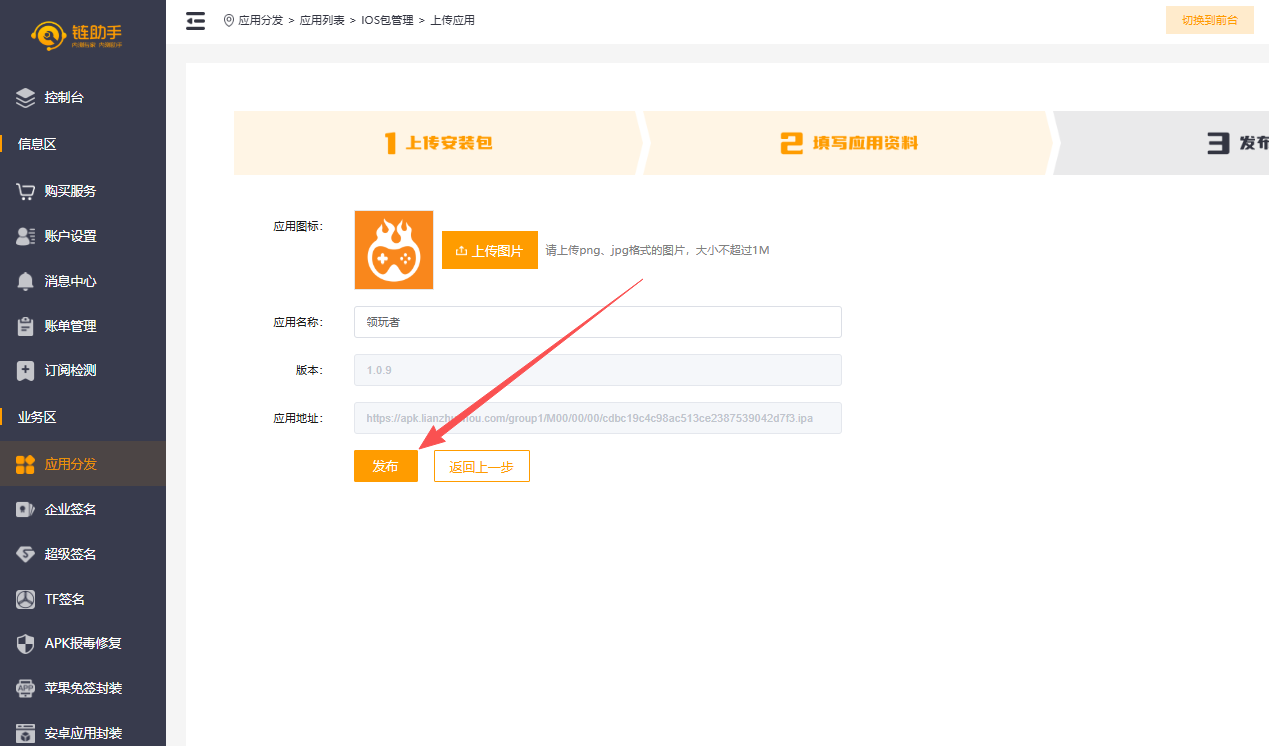Click the 应用名称 text field
Screen dimensions: 1269x746
[x=597, y=322]
